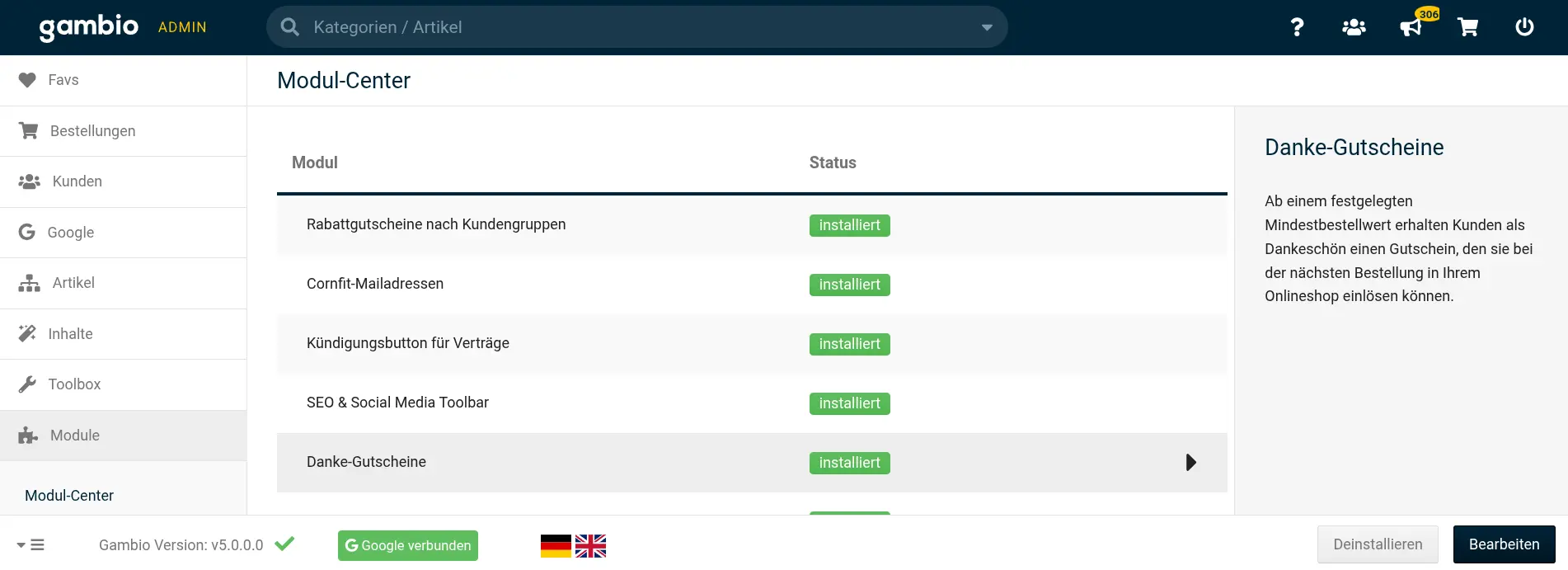Screen dimensions: 1568x570
Task: Click the search magnifier icon
Action: 289,27
